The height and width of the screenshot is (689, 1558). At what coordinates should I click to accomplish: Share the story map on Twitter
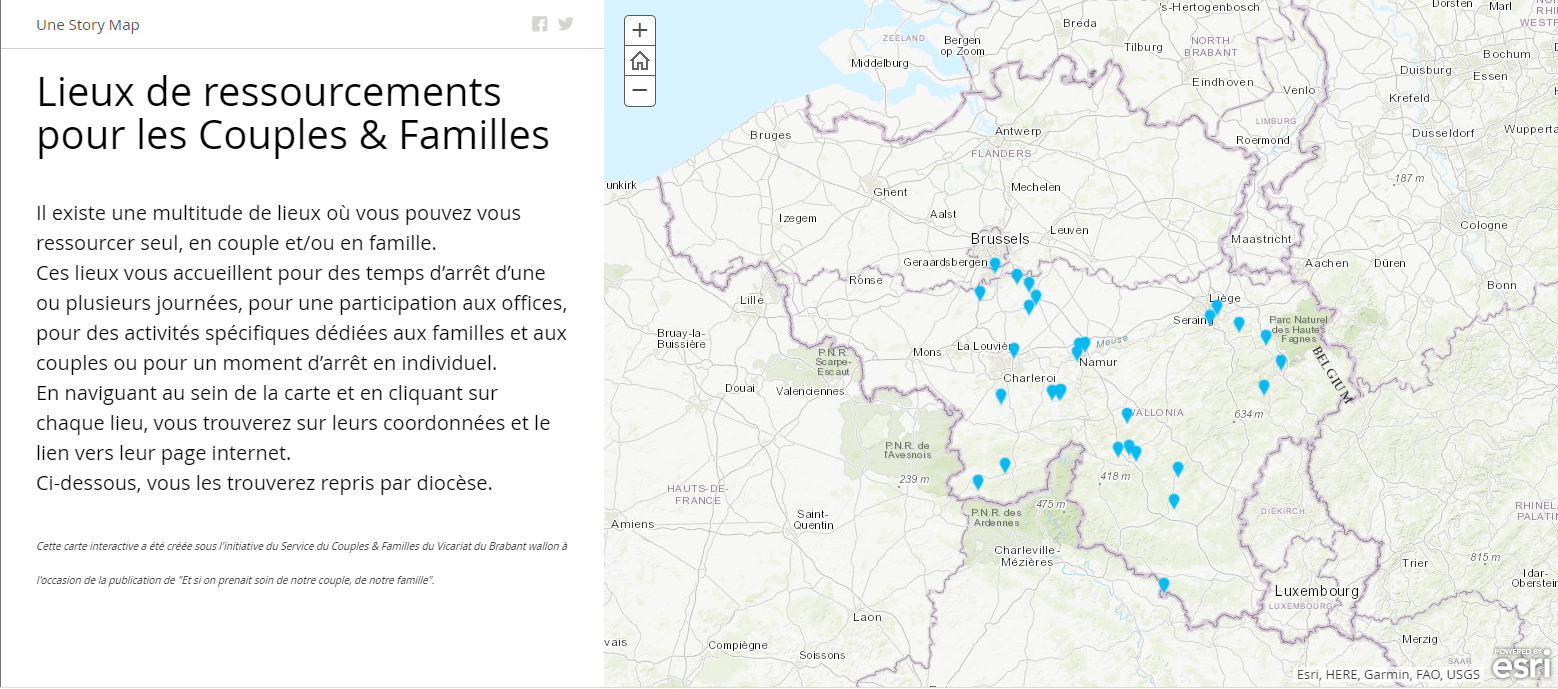point(566,25)
